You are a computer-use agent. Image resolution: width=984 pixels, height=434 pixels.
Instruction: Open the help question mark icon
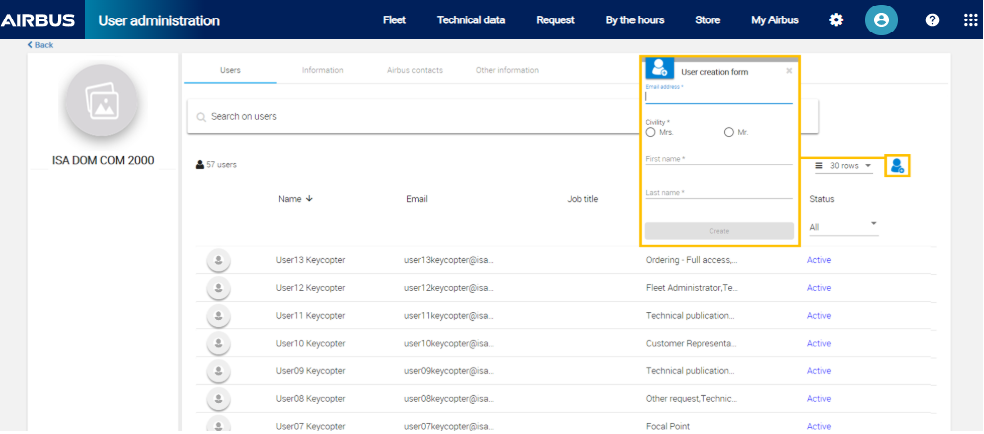click(933, 20)
